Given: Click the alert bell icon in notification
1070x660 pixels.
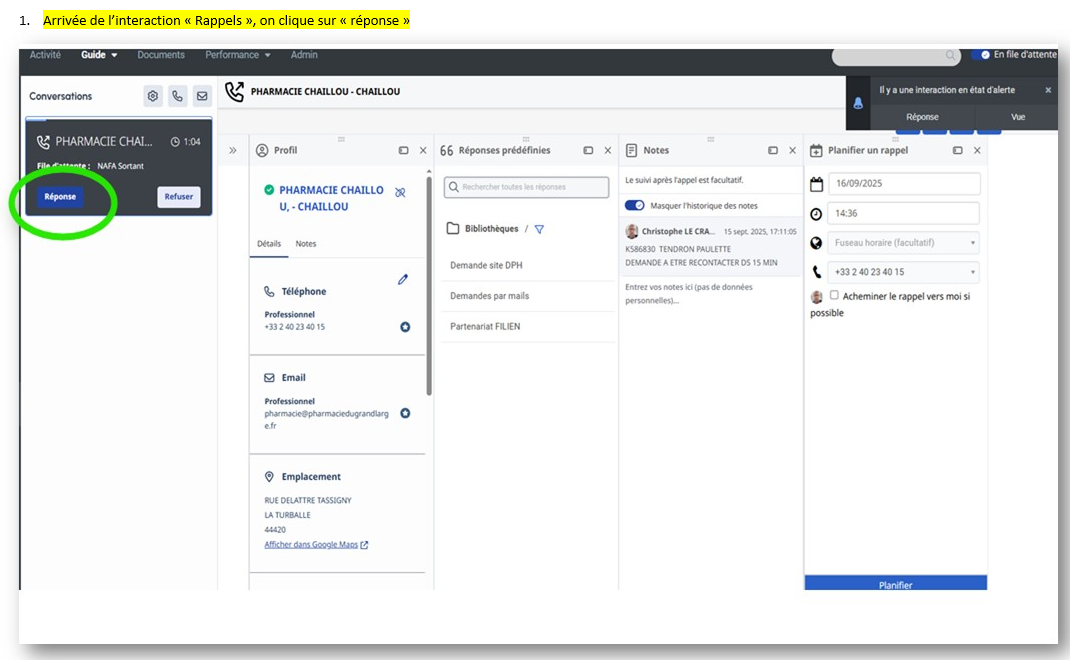Looking at the screenshot, I should click(858, 104).
